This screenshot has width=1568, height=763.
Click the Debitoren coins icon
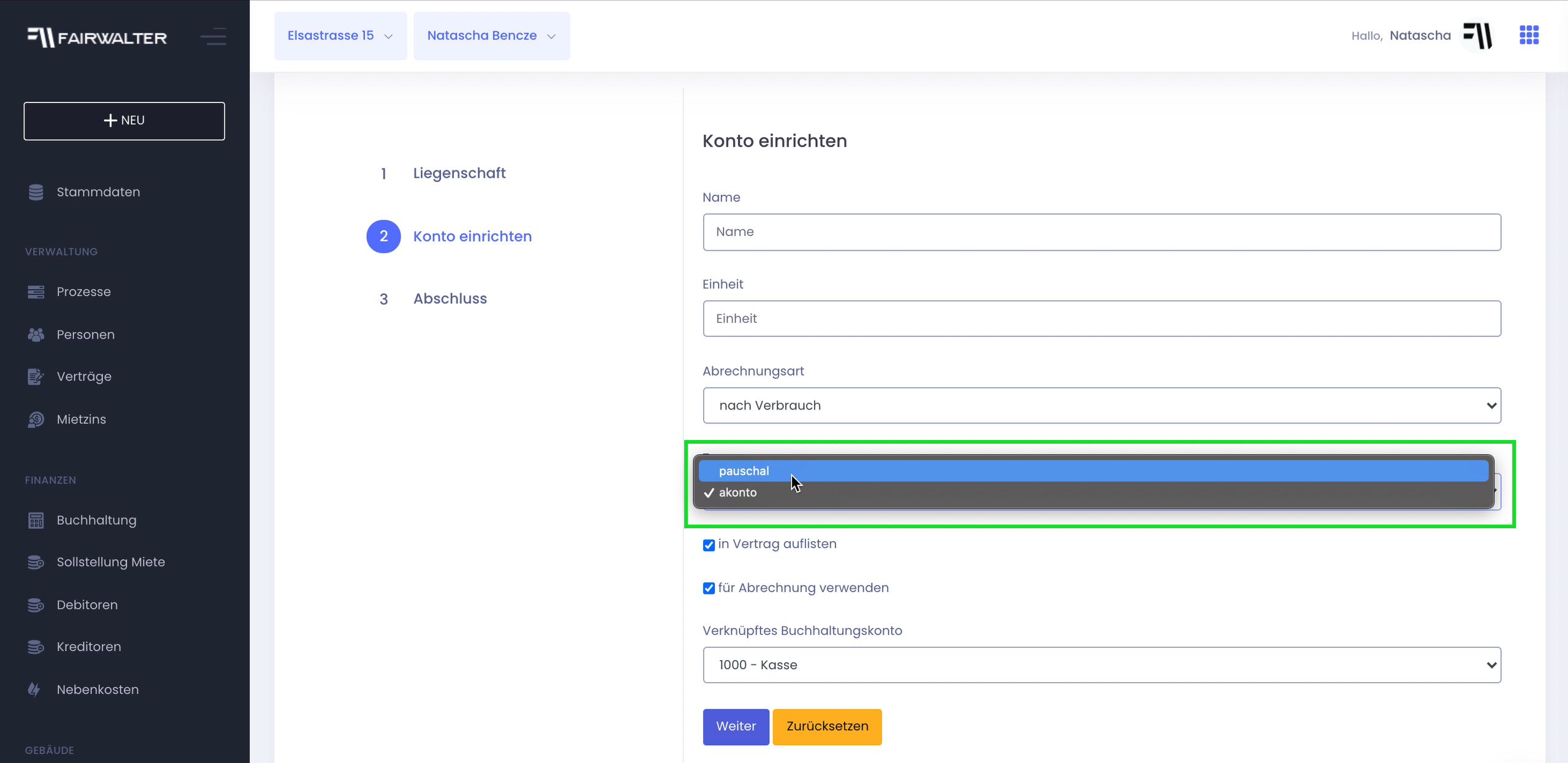(x=36, y=605)
